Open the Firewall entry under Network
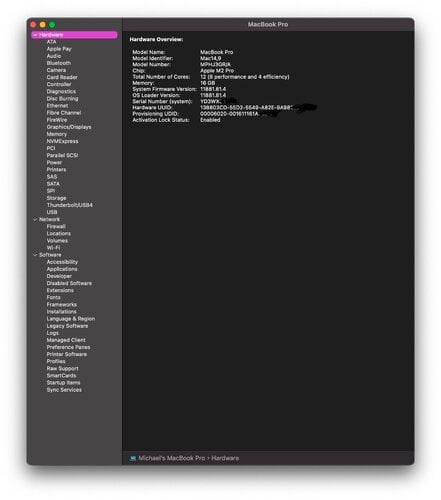The width and height of the screenshot is (441, 500). click(x=56, y=226)
